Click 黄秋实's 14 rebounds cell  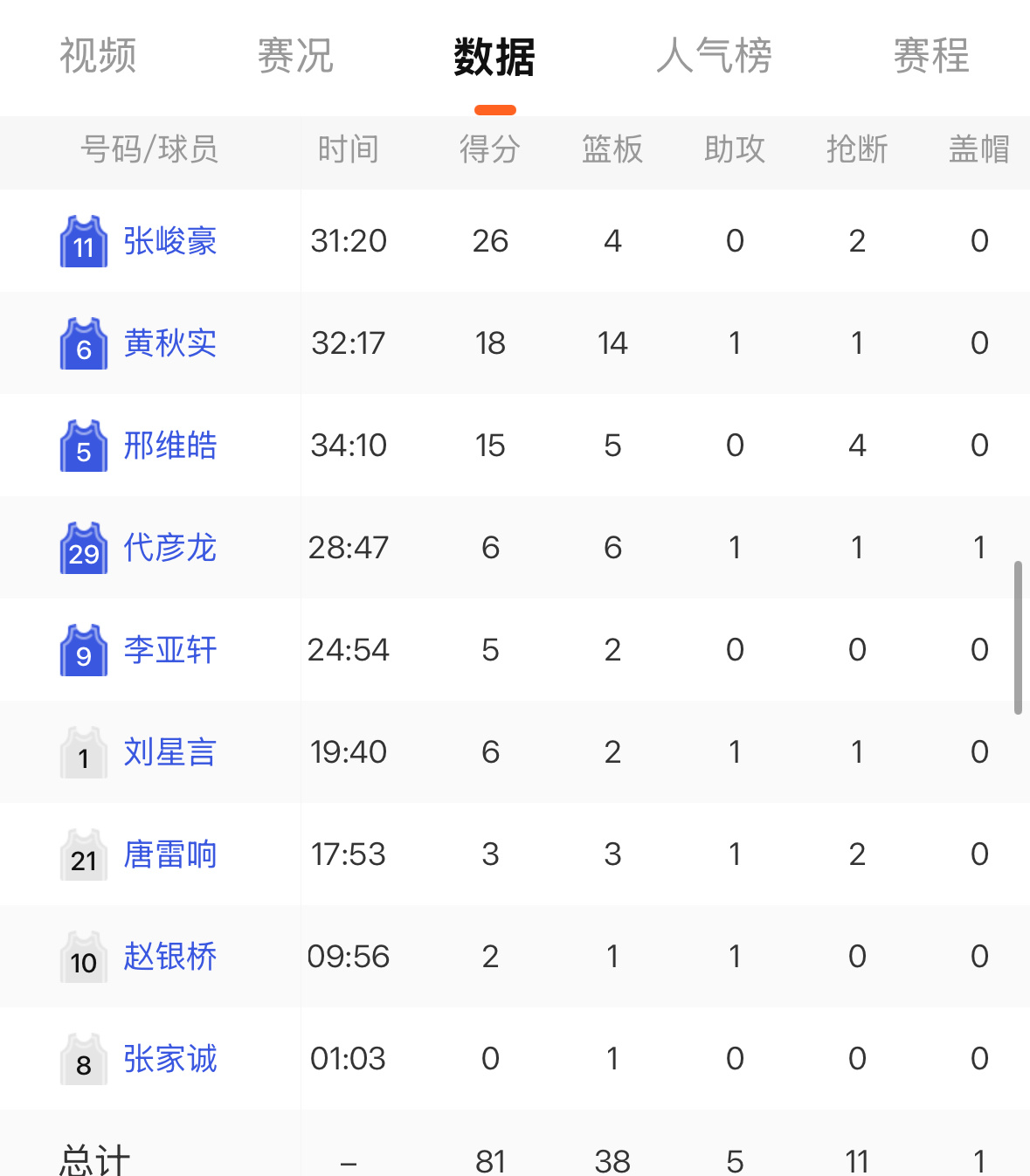click(x=612, y=343)
